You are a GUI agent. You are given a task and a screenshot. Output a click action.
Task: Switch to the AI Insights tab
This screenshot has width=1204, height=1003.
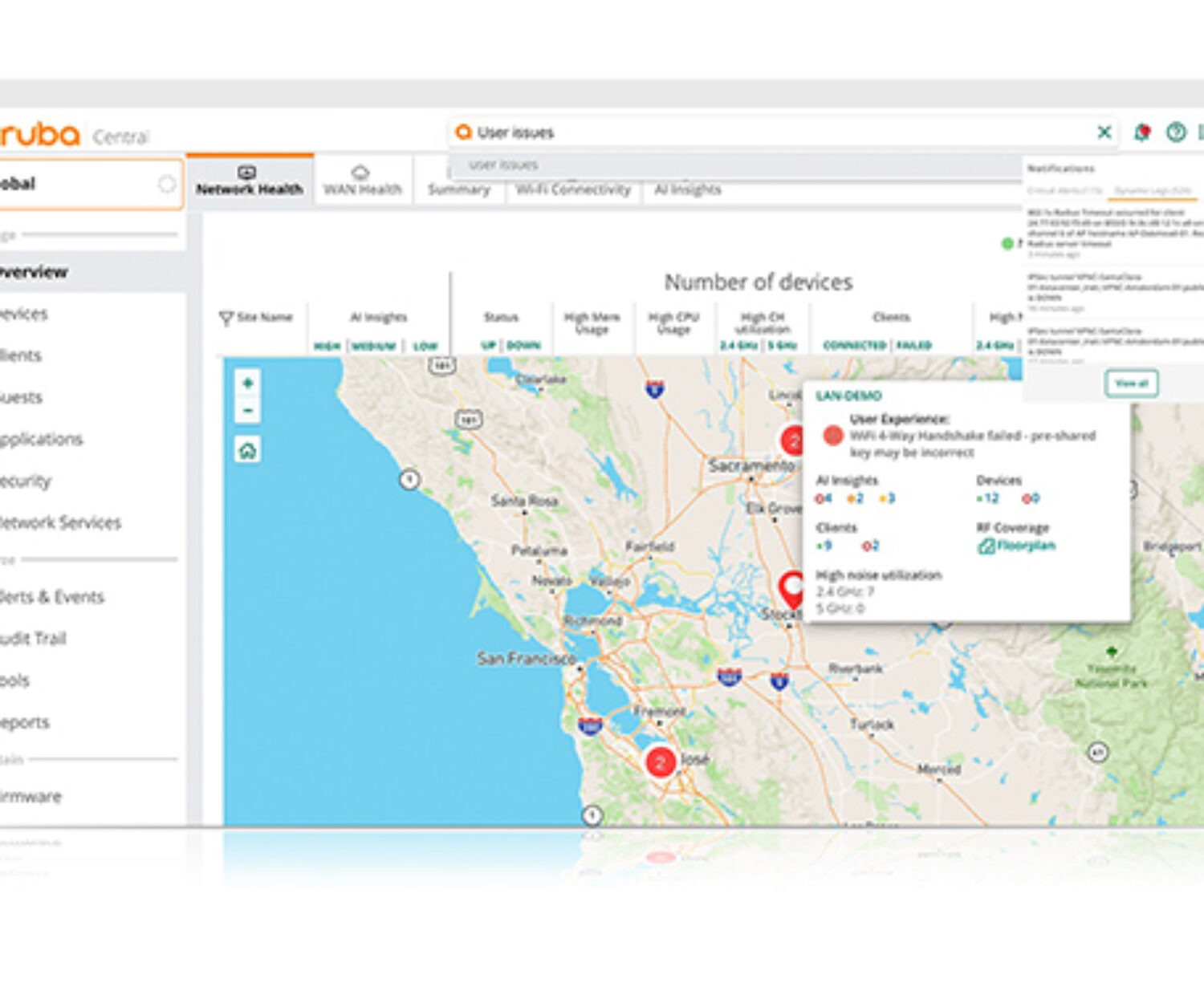click(x=688, y=189)
